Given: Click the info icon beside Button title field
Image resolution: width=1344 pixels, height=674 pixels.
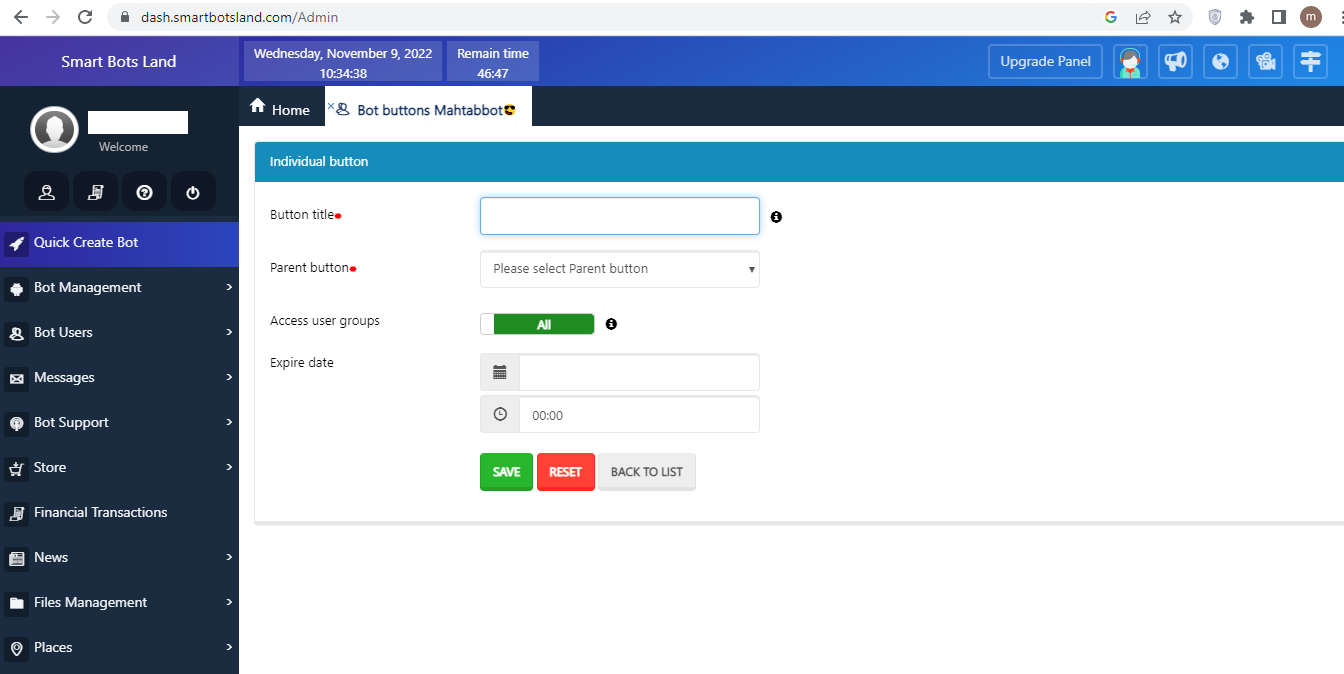Looking at the screenshot, I should pyautogui.click(x=776, y=217).
